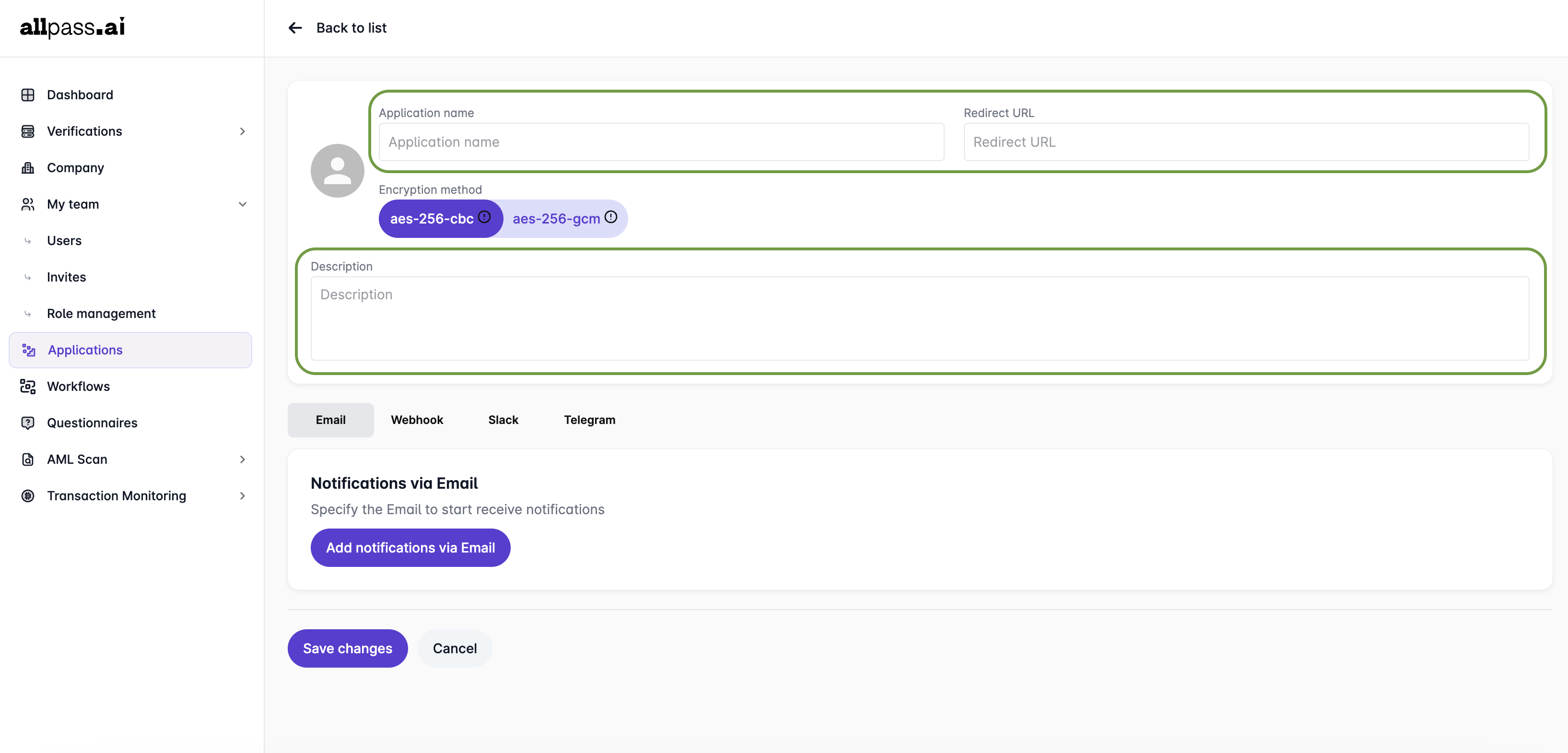Open the Telegram notifications tab
The width and height of the screenshot is (1568, 753).
point(589,420)
